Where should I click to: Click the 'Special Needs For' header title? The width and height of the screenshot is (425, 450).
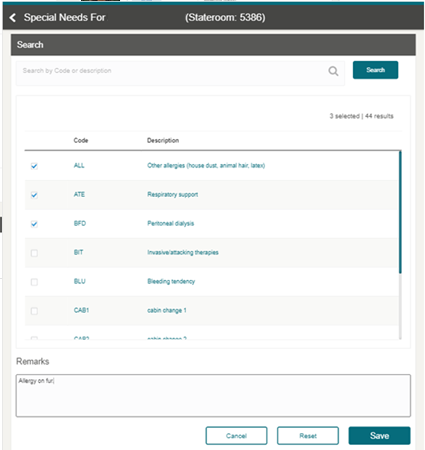click(x=64, y=17)
